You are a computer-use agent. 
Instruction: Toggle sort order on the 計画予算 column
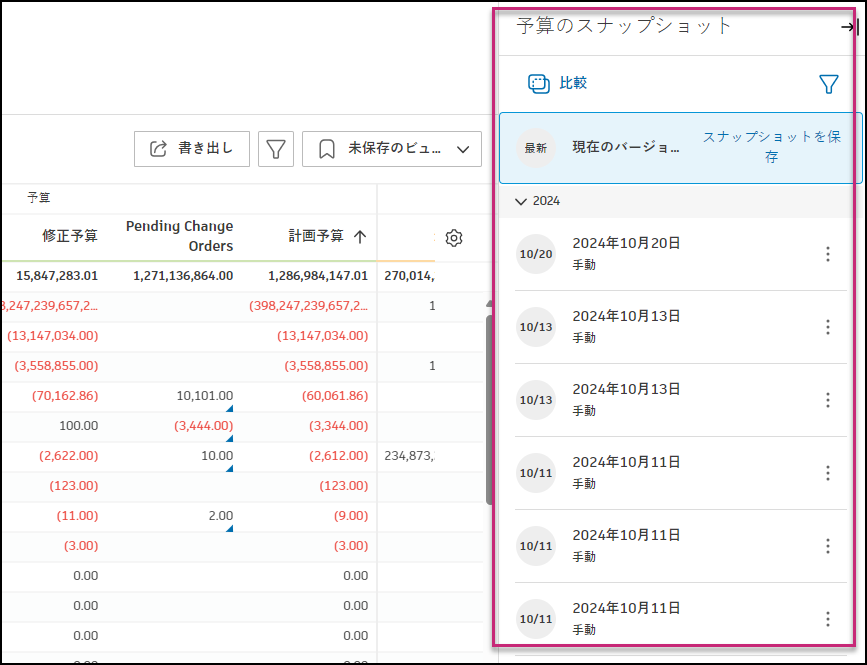[362, 238]
